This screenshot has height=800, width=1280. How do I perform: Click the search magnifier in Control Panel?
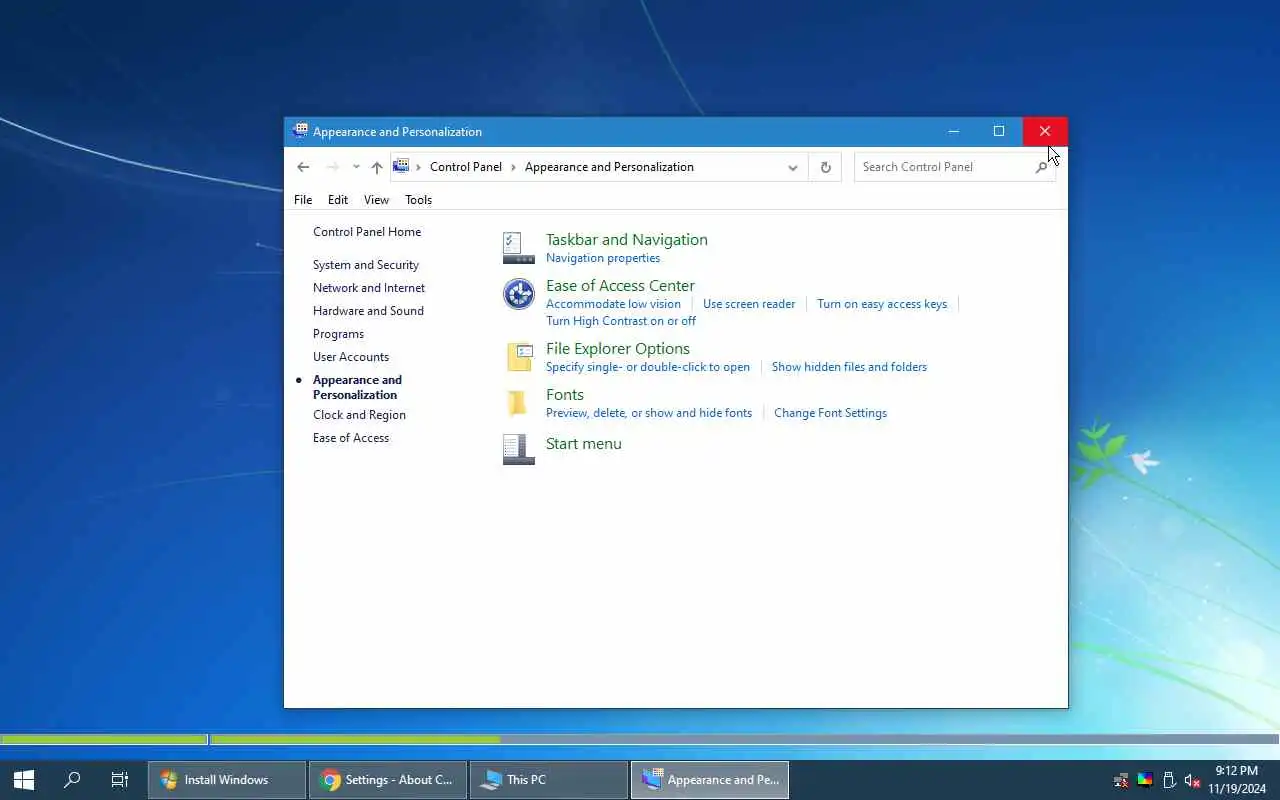coord(1041,167)
